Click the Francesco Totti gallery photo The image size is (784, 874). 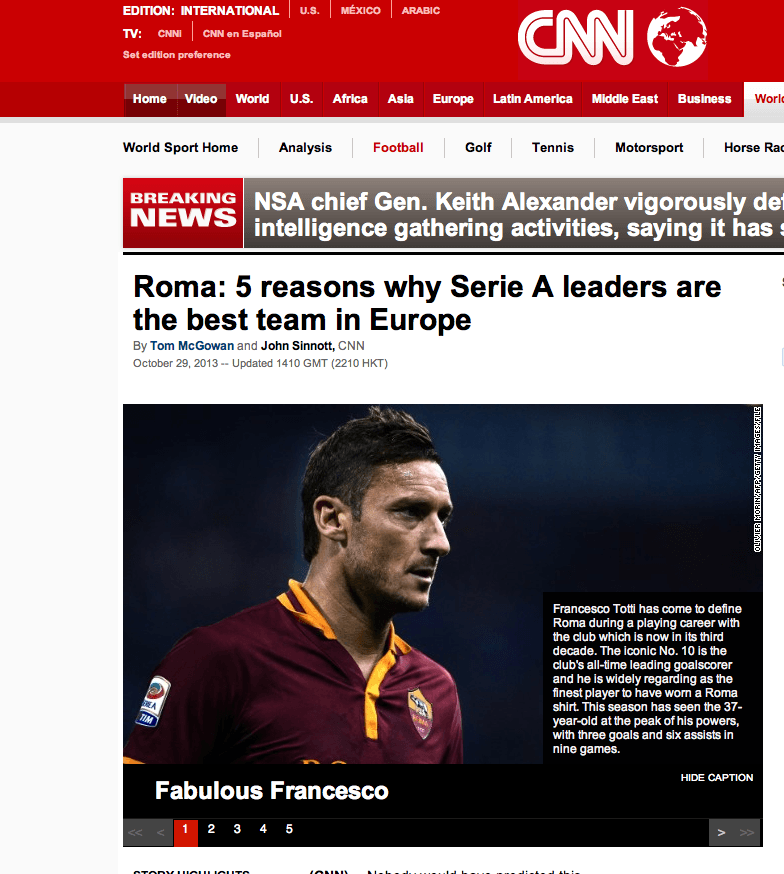(x=333, y=584)
